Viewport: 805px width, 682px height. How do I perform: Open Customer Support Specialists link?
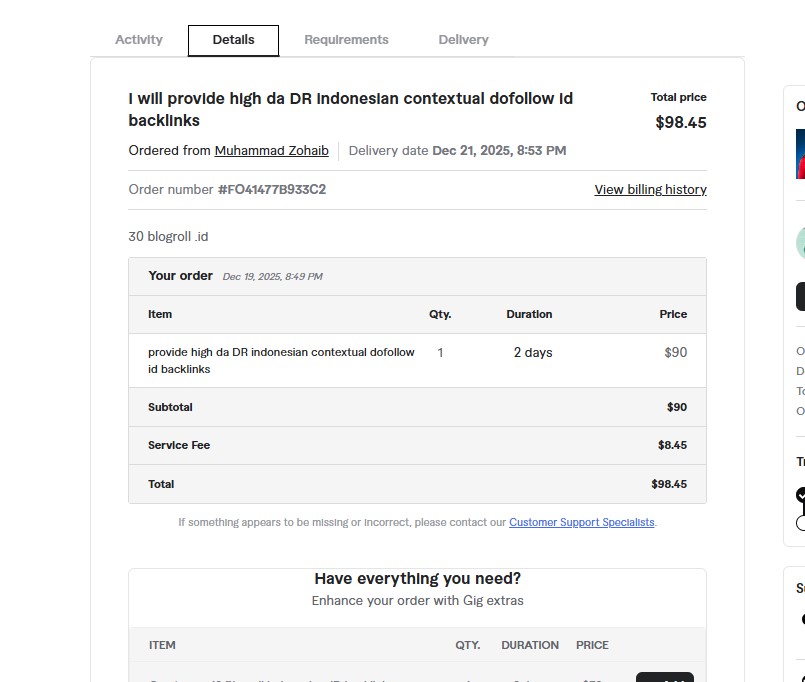pyautogui.click(x=582, y=522)
